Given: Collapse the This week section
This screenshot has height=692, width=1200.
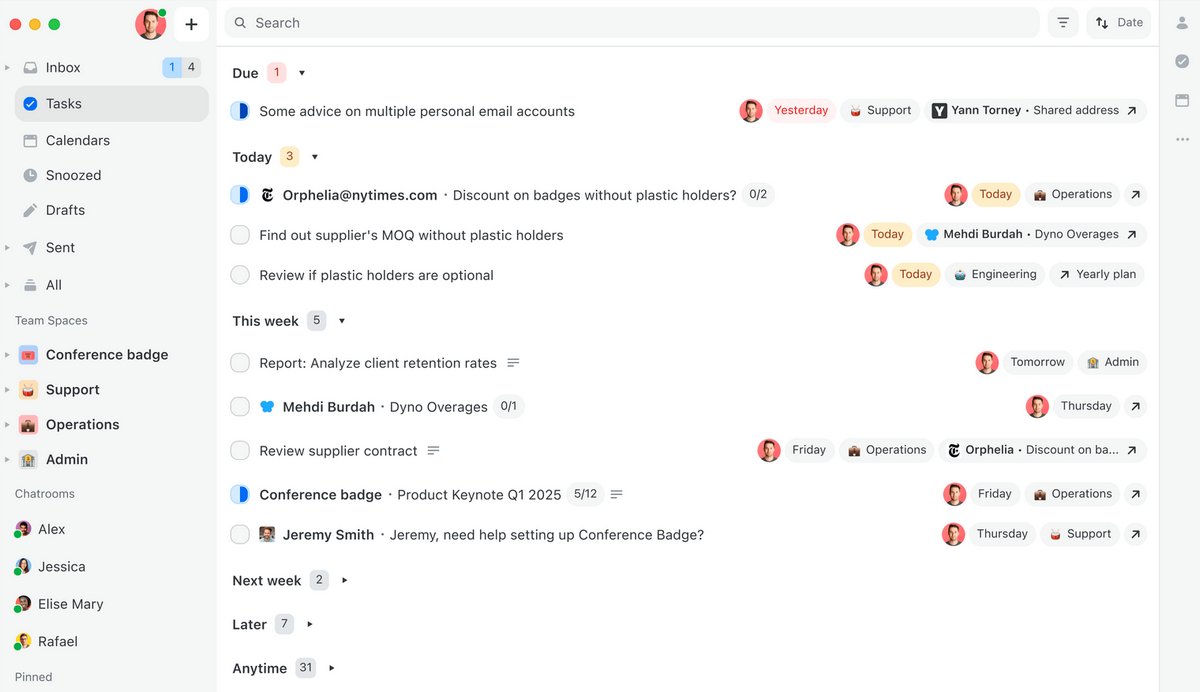Looking at the screenshot, I should (342, 321).
